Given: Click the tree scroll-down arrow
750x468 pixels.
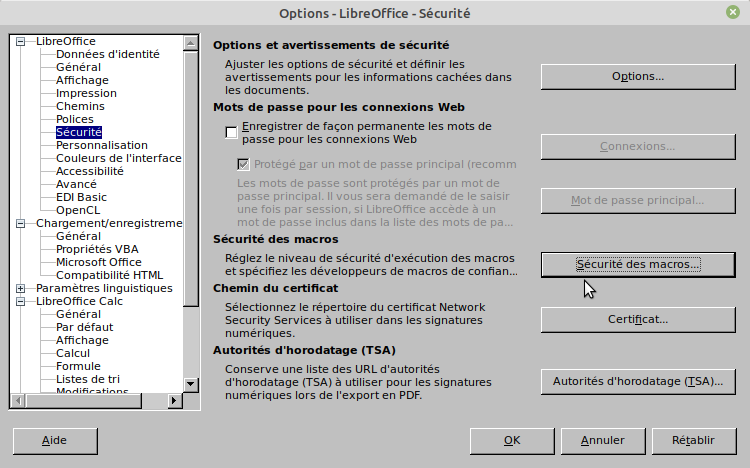Looking at the screenshot, I should pos(191,384).
